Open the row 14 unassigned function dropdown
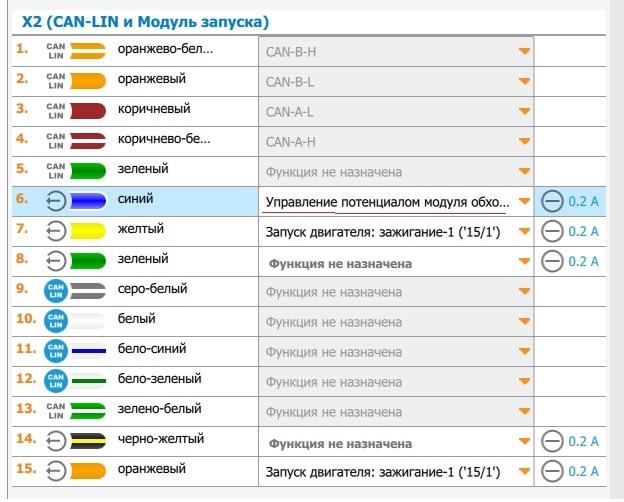The image size is (624, 502). [x=396, y=443]
